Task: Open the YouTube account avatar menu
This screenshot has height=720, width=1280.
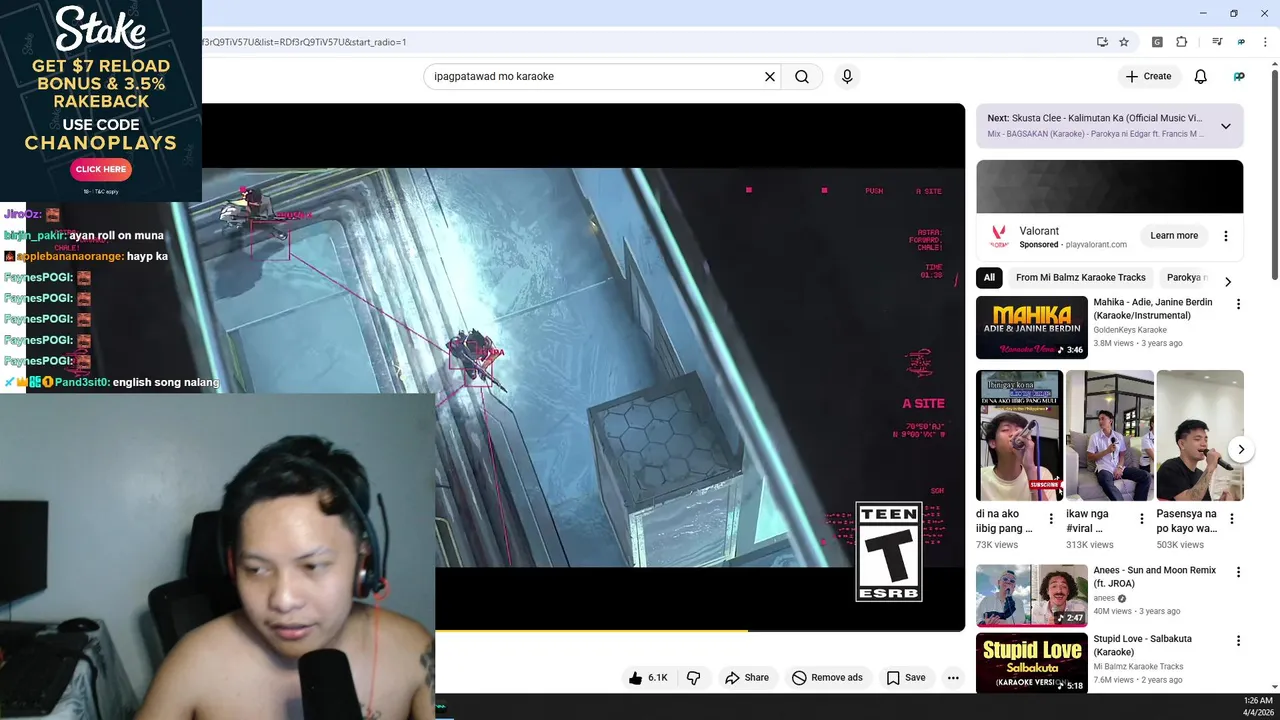Action: (1239, 76)
